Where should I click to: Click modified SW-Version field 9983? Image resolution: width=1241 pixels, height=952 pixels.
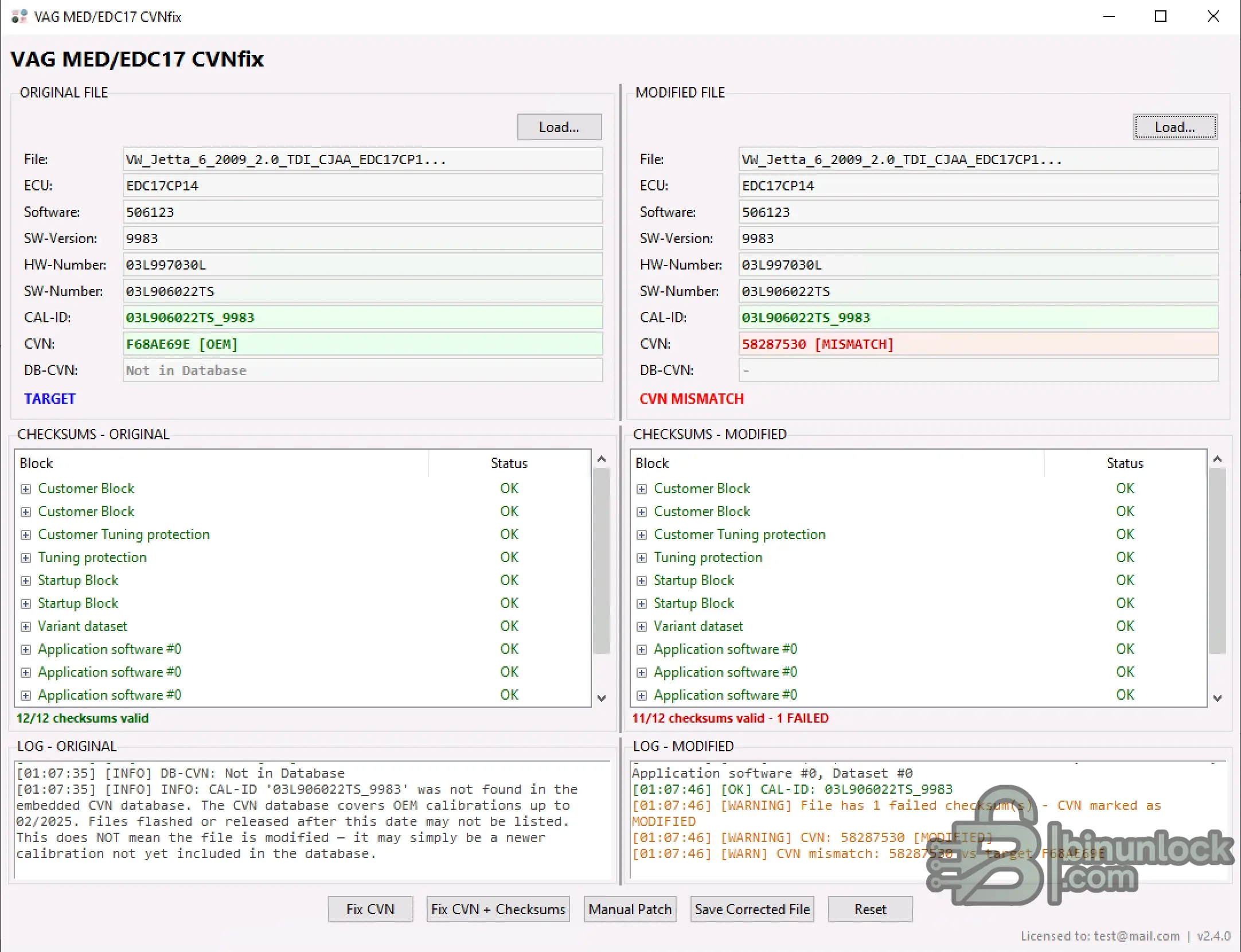(x=978, y=239)
